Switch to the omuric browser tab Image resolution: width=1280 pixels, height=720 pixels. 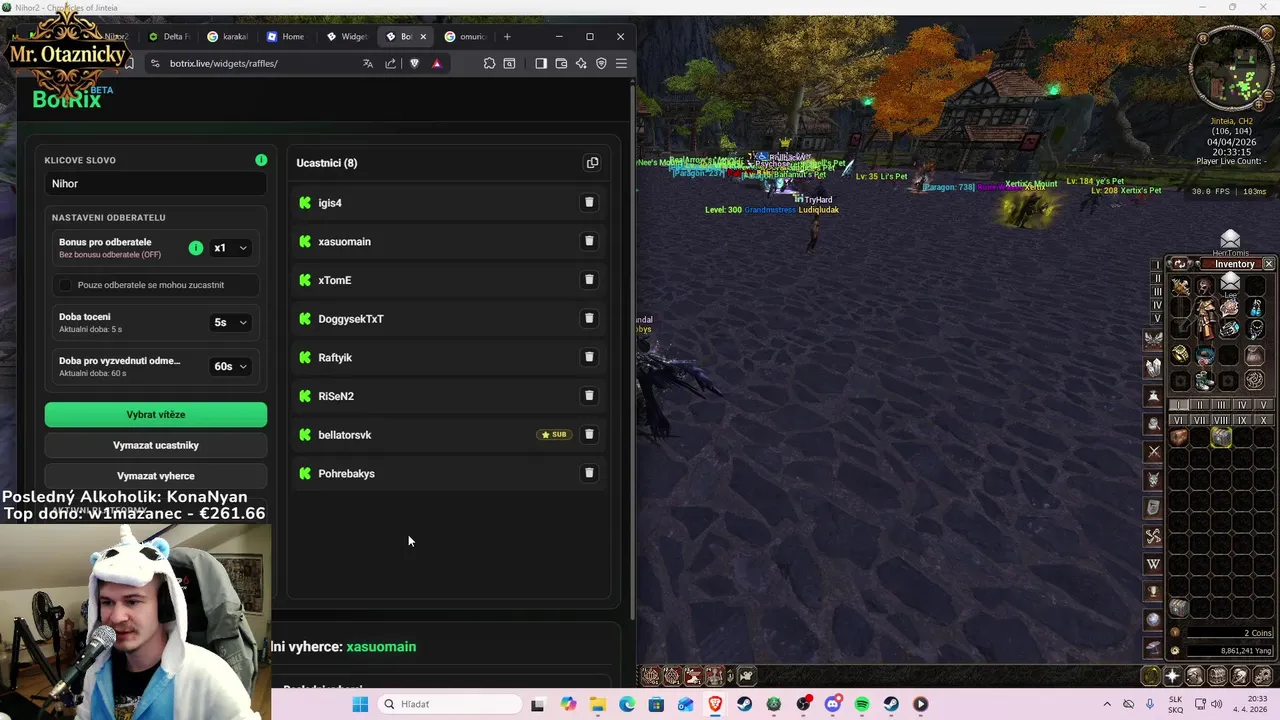click(465, 37)
